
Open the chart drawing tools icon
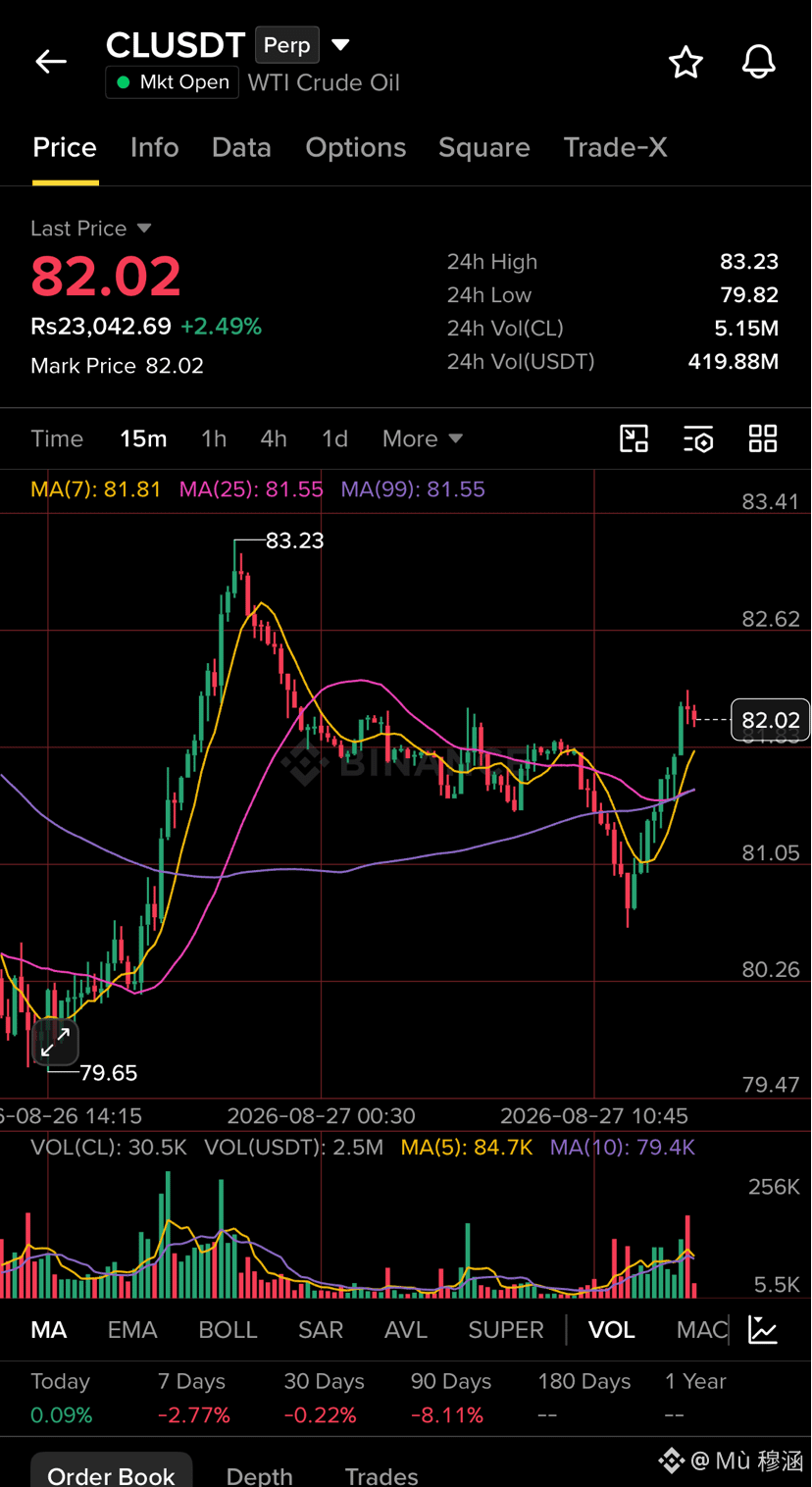coord(634,438)
